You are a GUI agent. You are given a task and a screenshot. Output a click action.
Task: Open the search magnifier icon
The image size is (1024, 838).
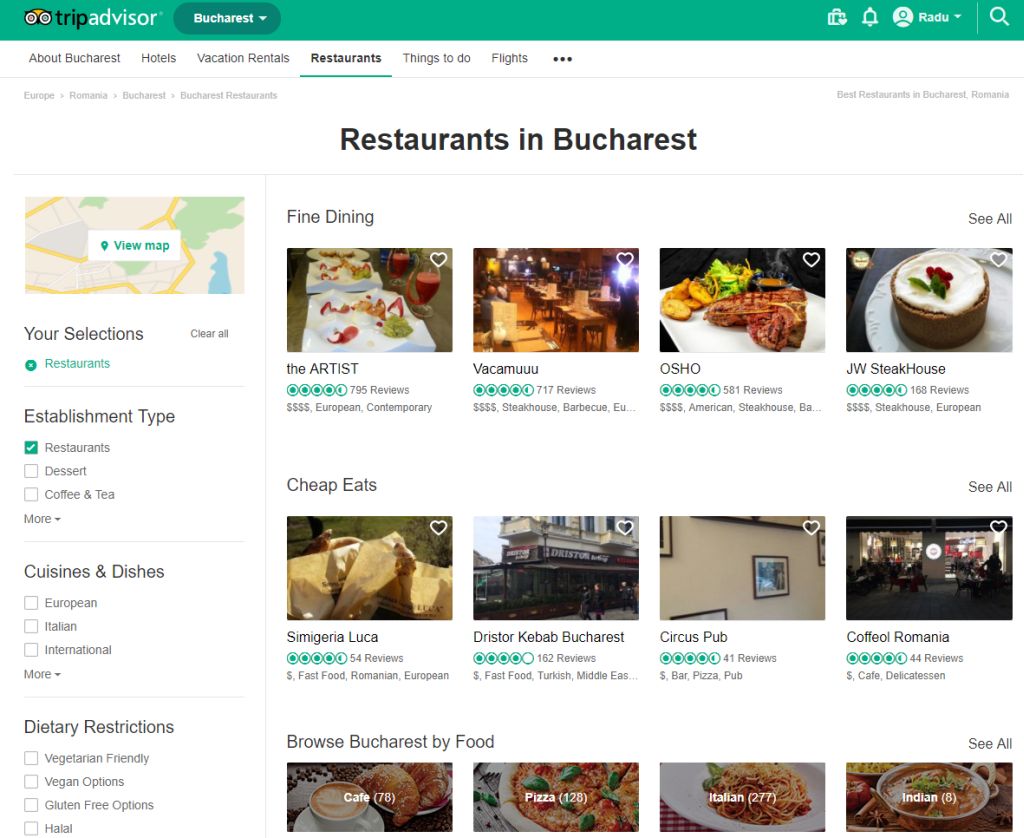pos(999,17)
